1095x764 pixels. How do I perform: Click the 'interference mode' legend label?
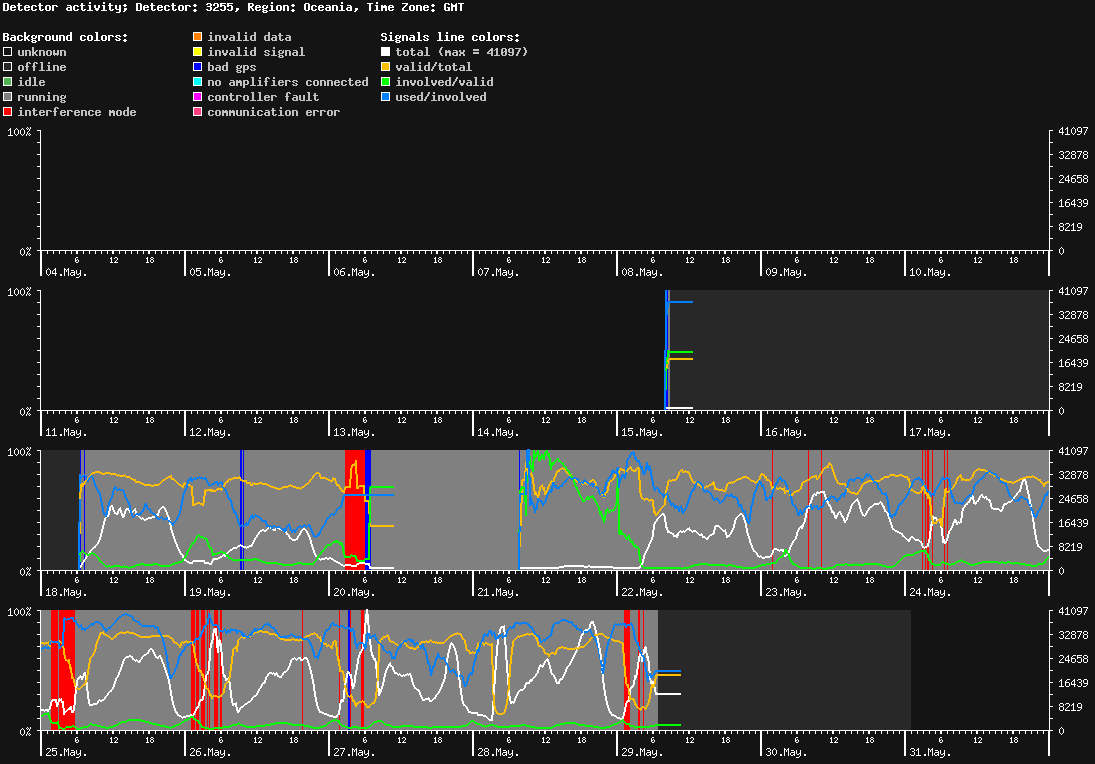point(77,112)
